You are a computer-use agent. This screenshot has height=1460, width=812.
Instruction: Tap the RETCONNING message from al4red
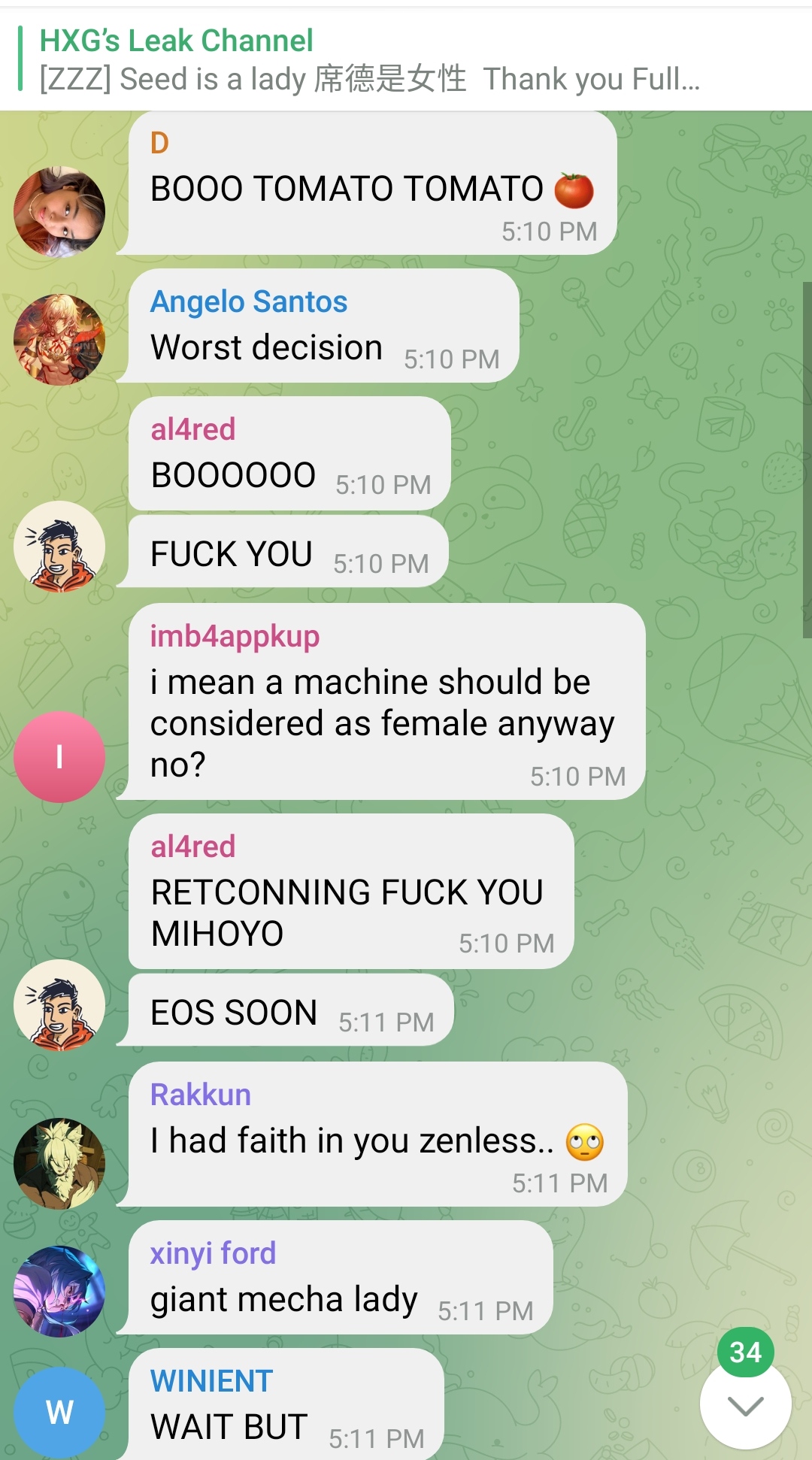pyautogui.click(x=351, y=892)
